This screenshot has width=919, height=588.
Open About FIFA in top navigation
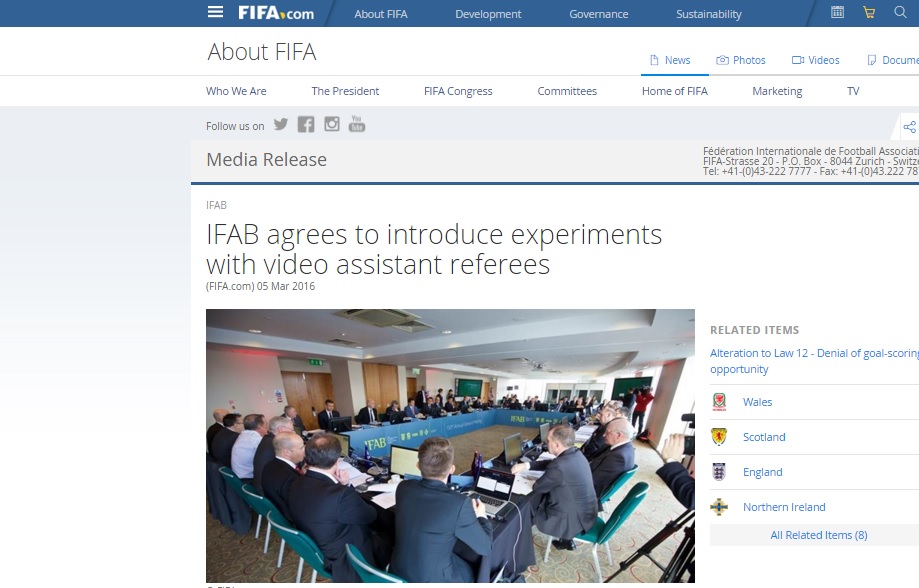click(381, 14)
